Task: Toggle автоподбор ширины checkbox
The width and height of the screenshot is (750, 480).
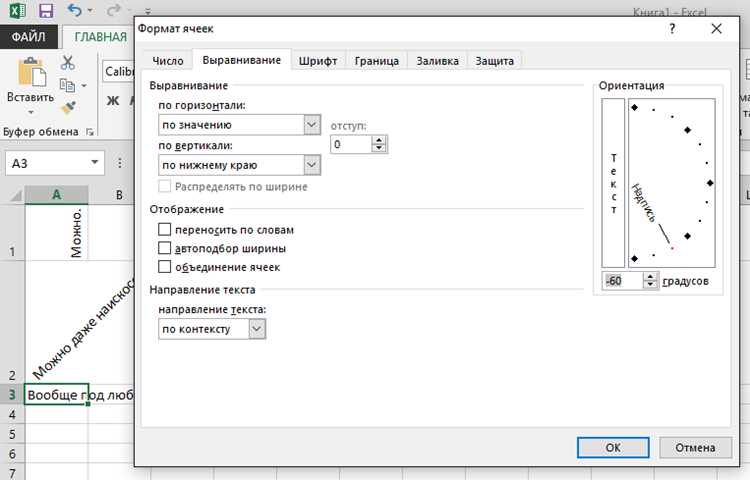Action: click(x=164, y=248)
